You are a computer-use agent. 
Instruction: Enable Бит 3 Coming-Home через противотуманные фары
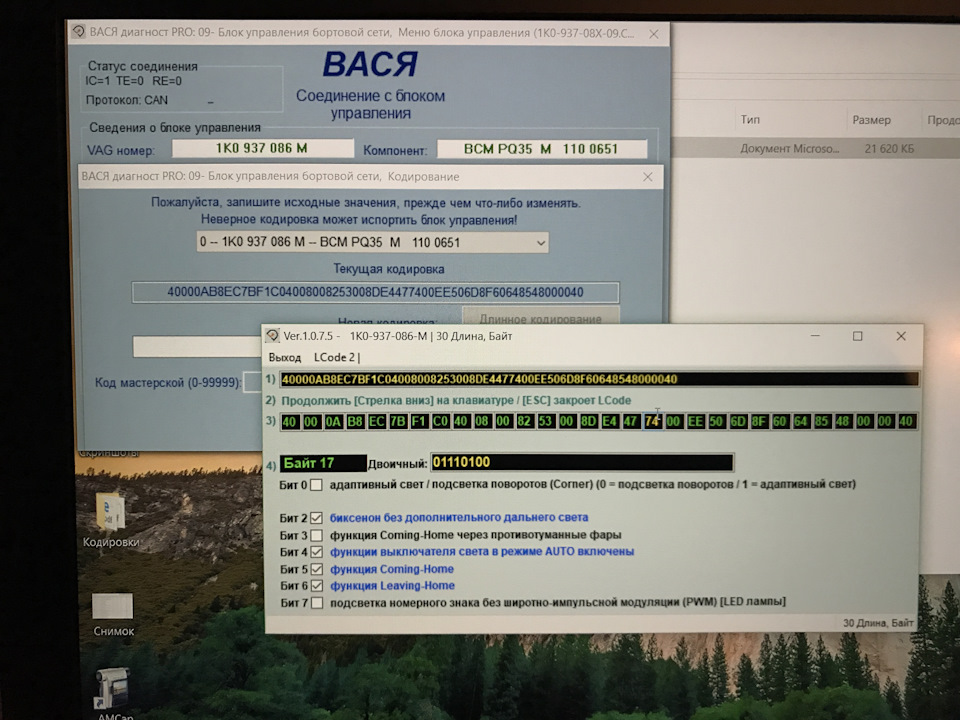click(316, 535)
